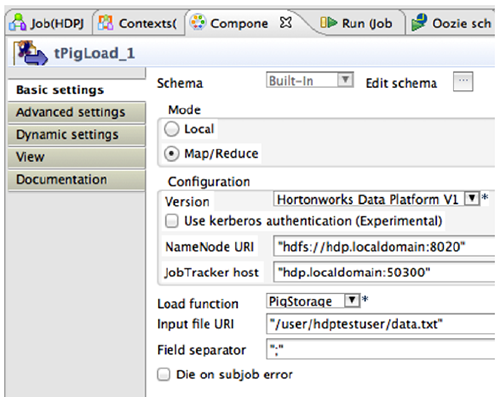Close the Component tab
The image size is (500, 397).
point(286,22)
